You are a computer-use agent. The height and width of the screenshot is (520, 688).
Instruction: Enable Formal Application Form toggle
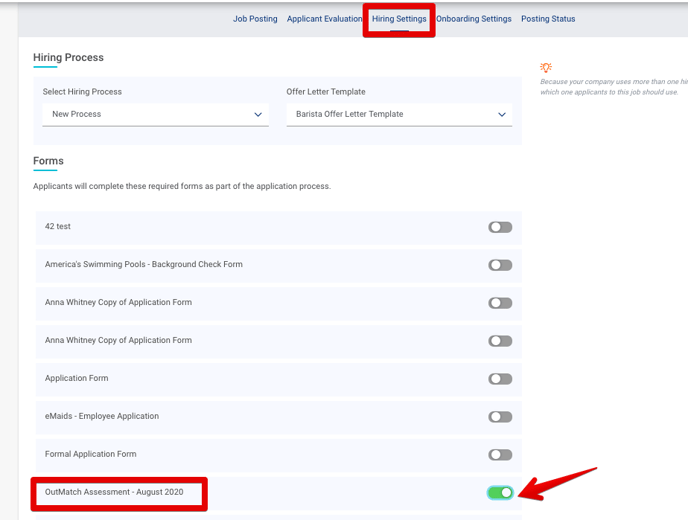click(500, 455)
